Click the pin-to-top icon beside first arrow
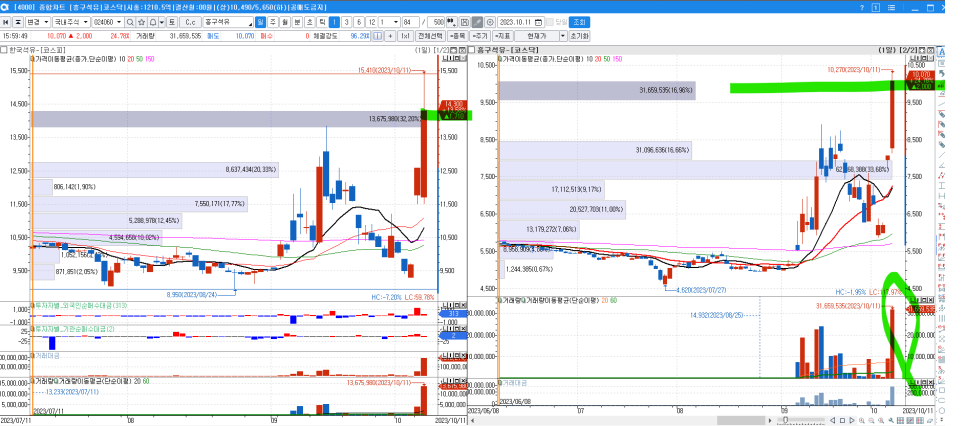 pyautogui.click(x=18, y=22)
